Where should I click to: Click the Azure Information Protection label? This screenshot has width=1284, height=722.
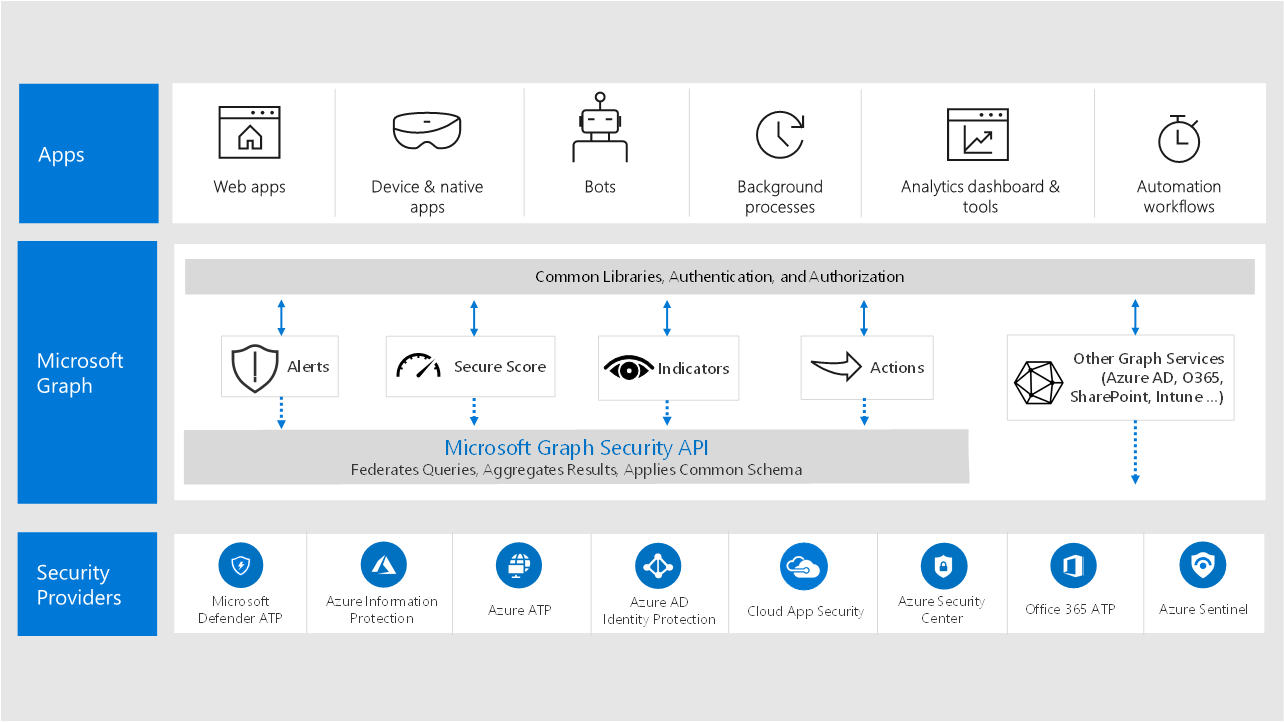[382, 610]
